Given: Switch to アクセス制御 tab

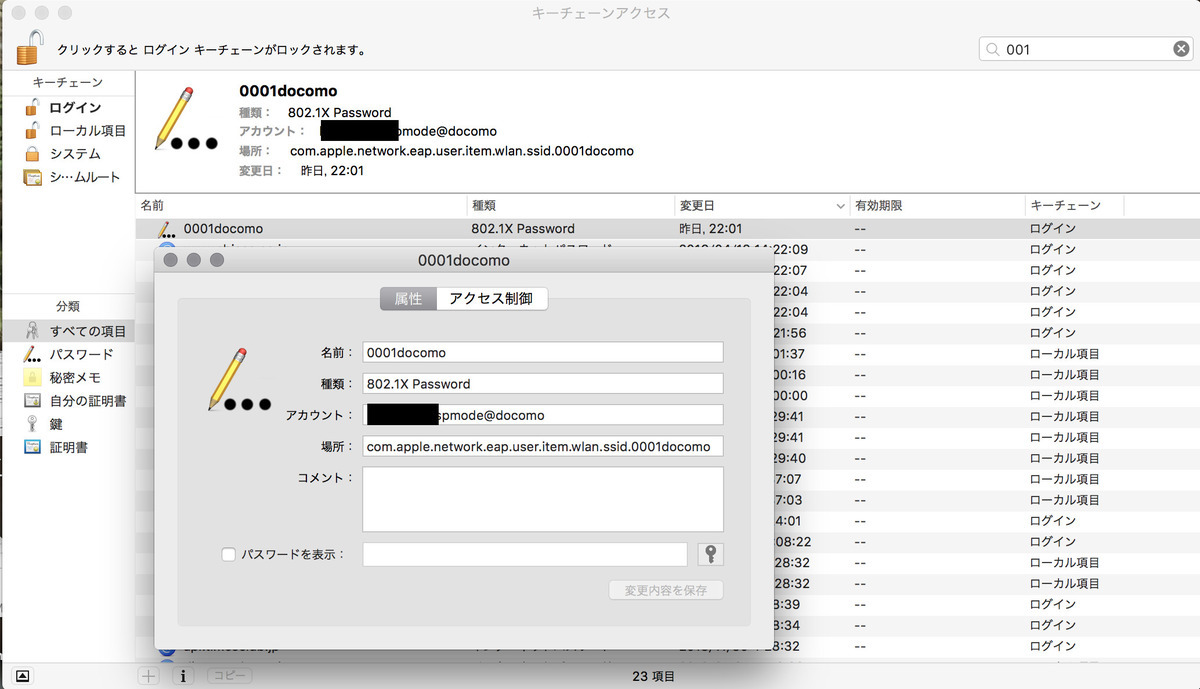Looking at the screenshot, I should pyautogui.click(x=491, y=298).
